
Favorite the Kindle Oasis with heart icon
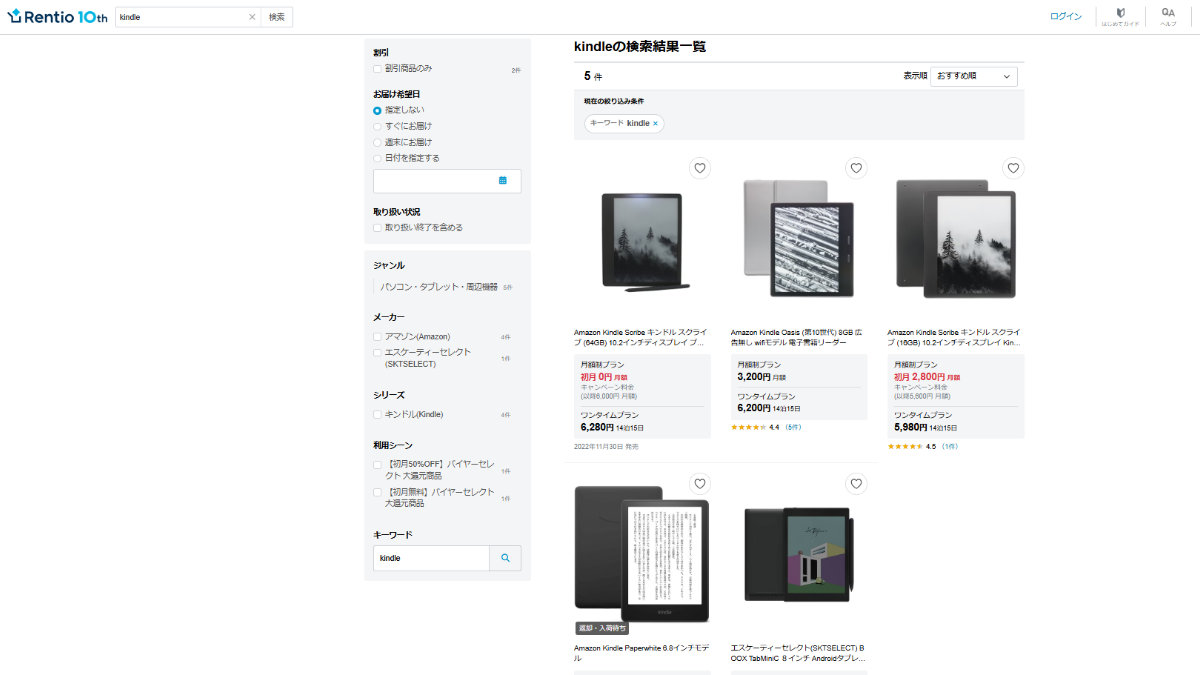(856, 168)
